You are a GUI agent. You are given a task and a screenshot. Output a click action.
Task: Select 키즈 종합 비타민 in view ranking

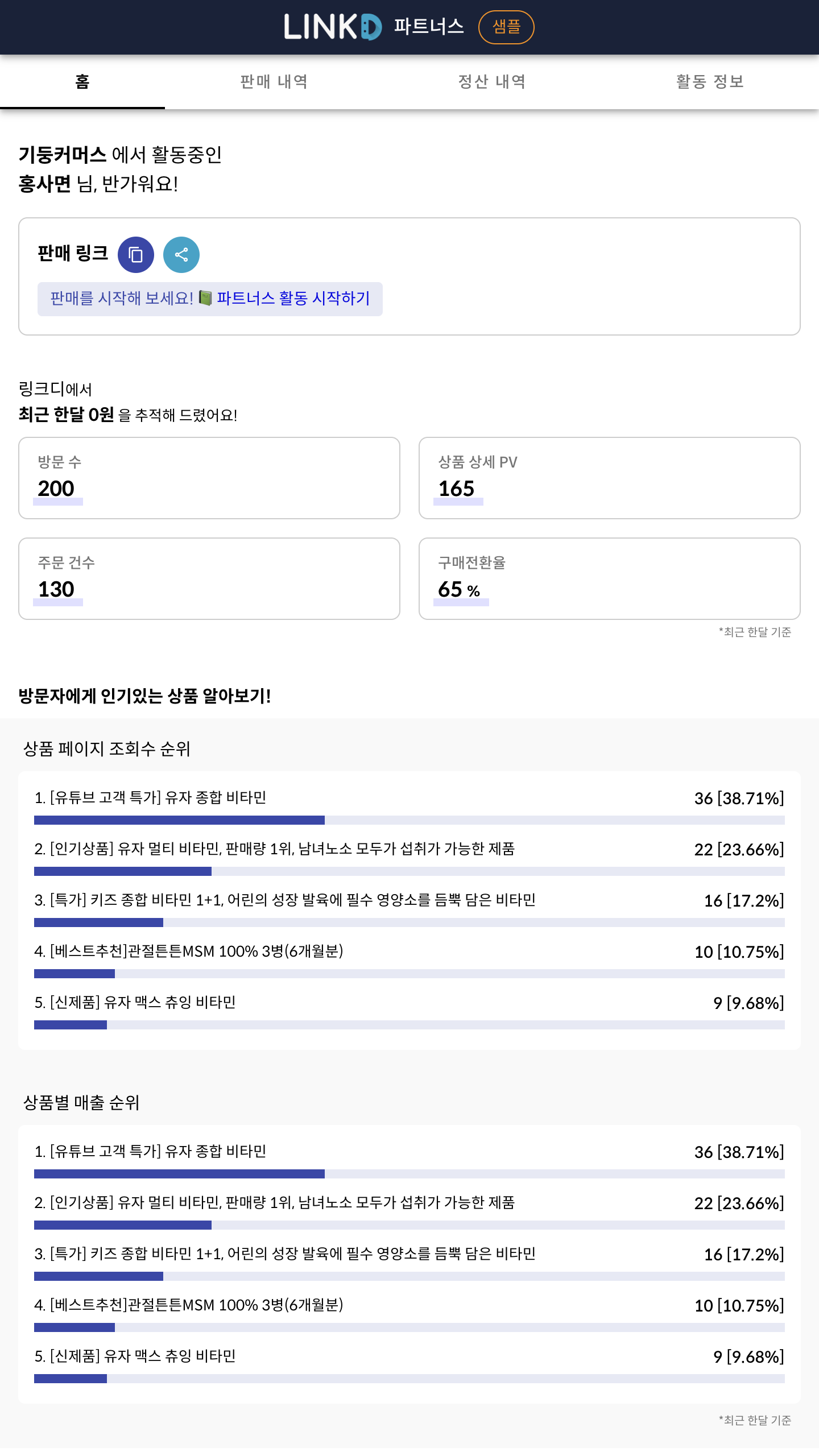pos(285,900)
